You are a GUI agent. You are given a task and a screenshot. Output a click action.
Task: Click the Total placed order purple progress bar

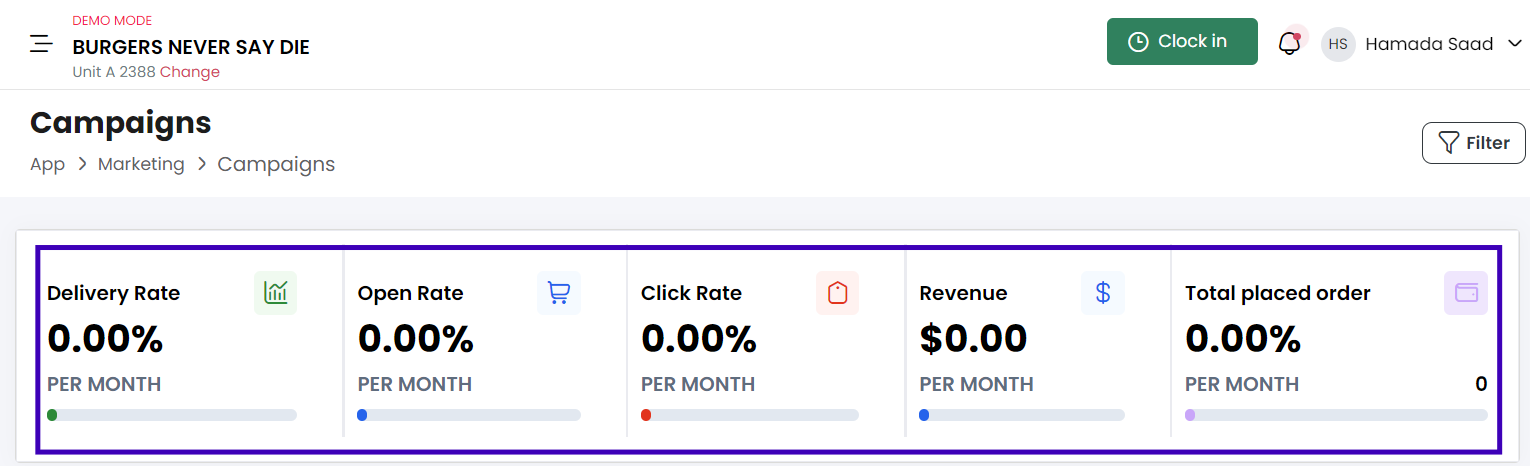[1336, 415]
